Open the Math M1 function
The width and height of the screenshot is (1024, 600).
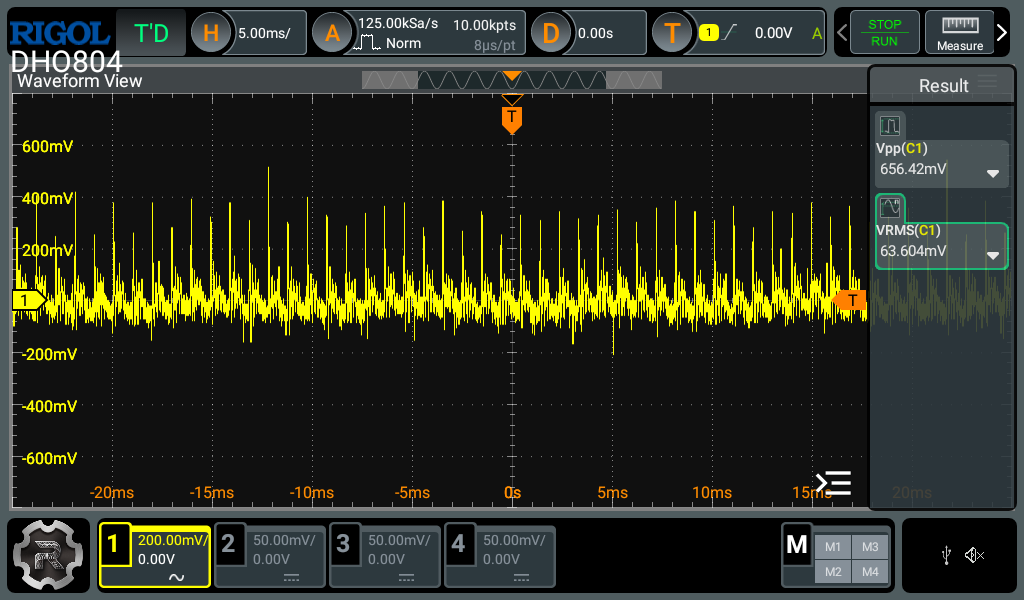[x=833, y=546]
